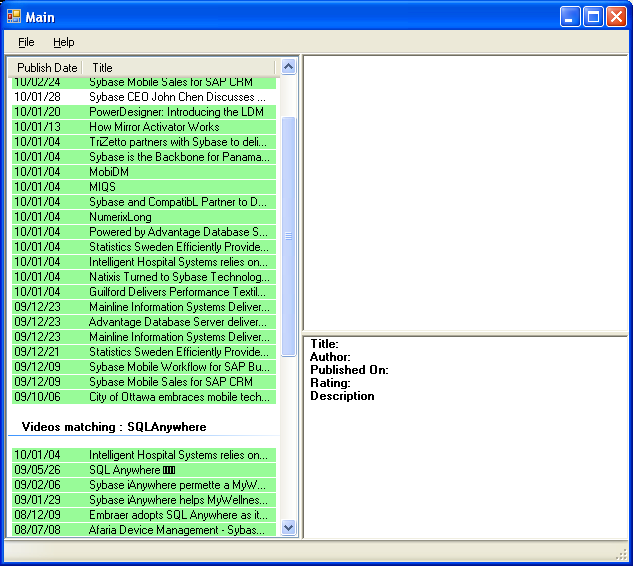This screenshot has width=633, height=566.
Task: Select the 'SQL Anywhere' row dated 09/05/26
Action: (x=144, y=470)
